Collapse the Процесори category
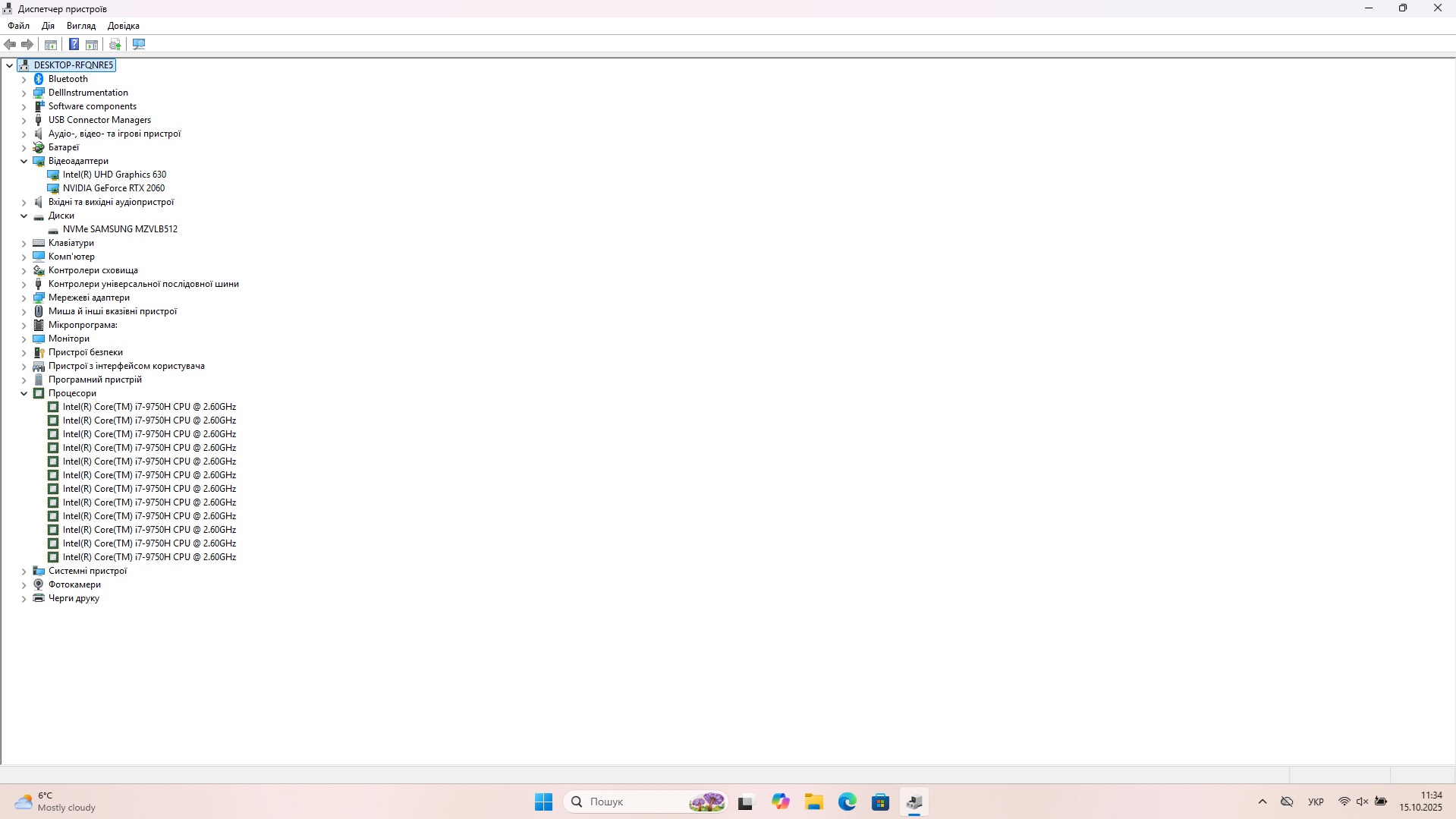Image resolution: width=1456 pixels, height=819 pixels. pos(24,393)
